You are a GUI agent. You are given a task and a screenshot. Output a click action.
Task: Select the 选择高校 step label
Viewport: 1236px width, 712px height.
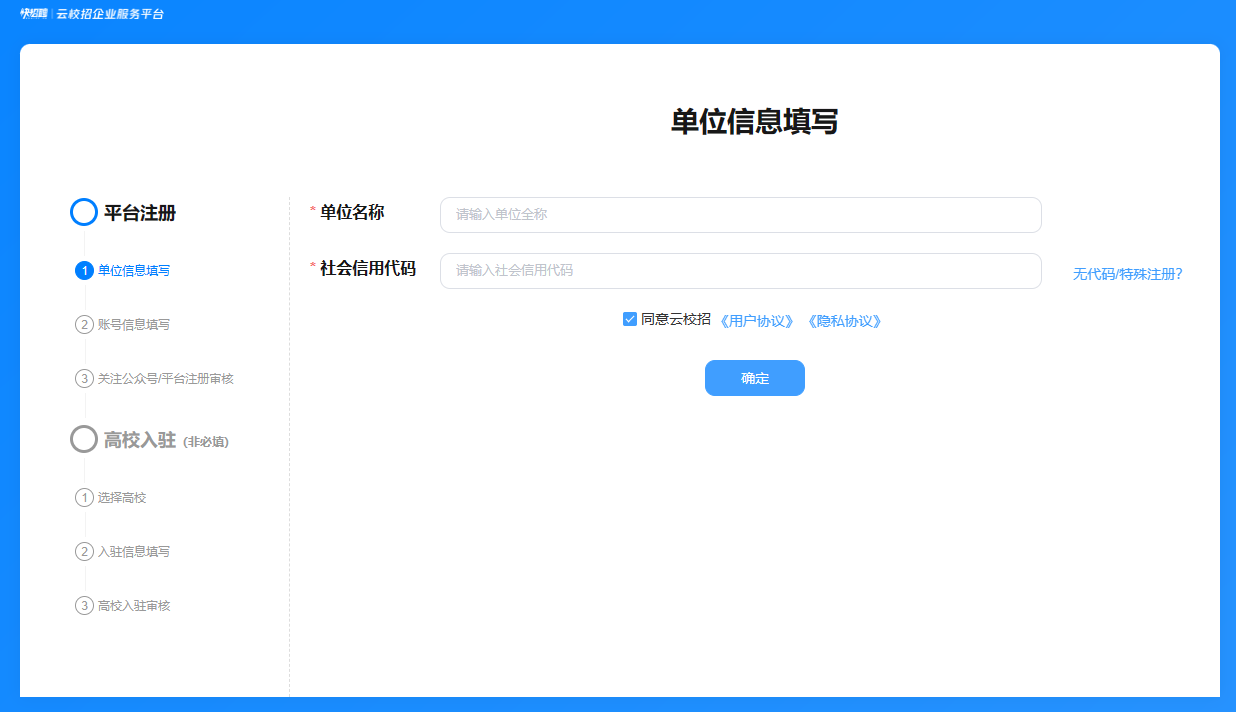tap(122, 497)
